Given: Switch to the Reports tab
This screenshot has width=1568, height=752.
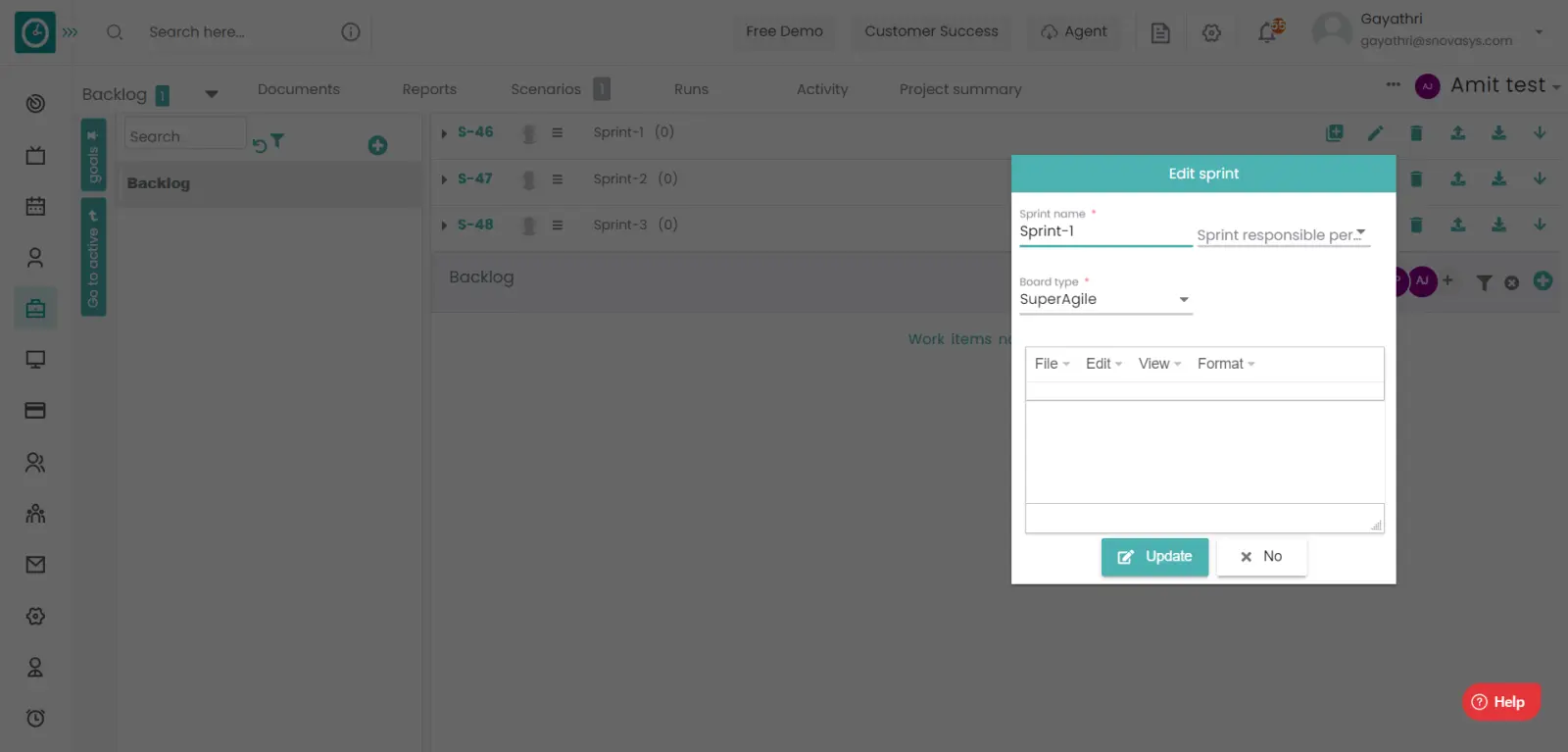Looking at the screenshot, I should [x=429, y=89].
